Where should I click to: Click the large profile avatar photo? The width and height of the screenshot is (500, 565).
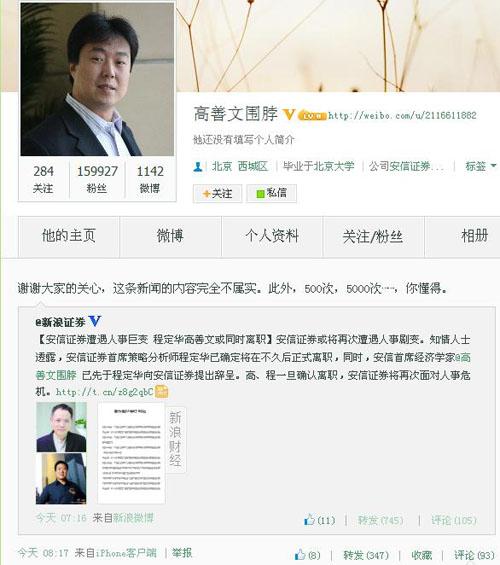(97, 79)
